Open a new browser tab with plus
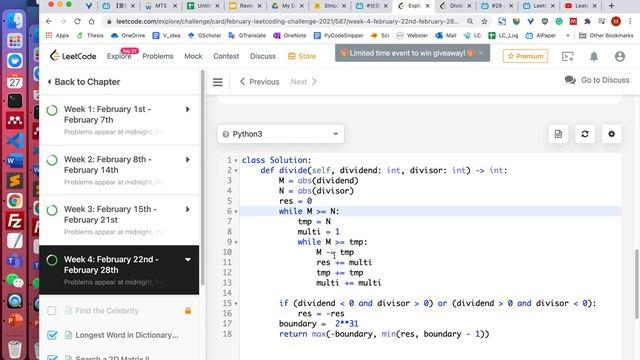Screen dimensions: 640x360 tap(611, 6)
